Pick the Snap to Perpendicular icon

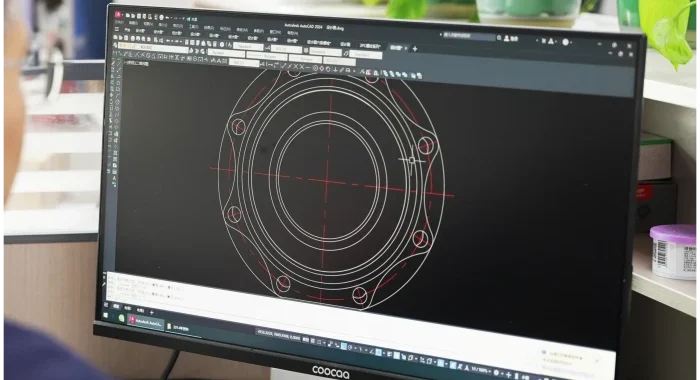pyautogui.click(x=335, y=70)
